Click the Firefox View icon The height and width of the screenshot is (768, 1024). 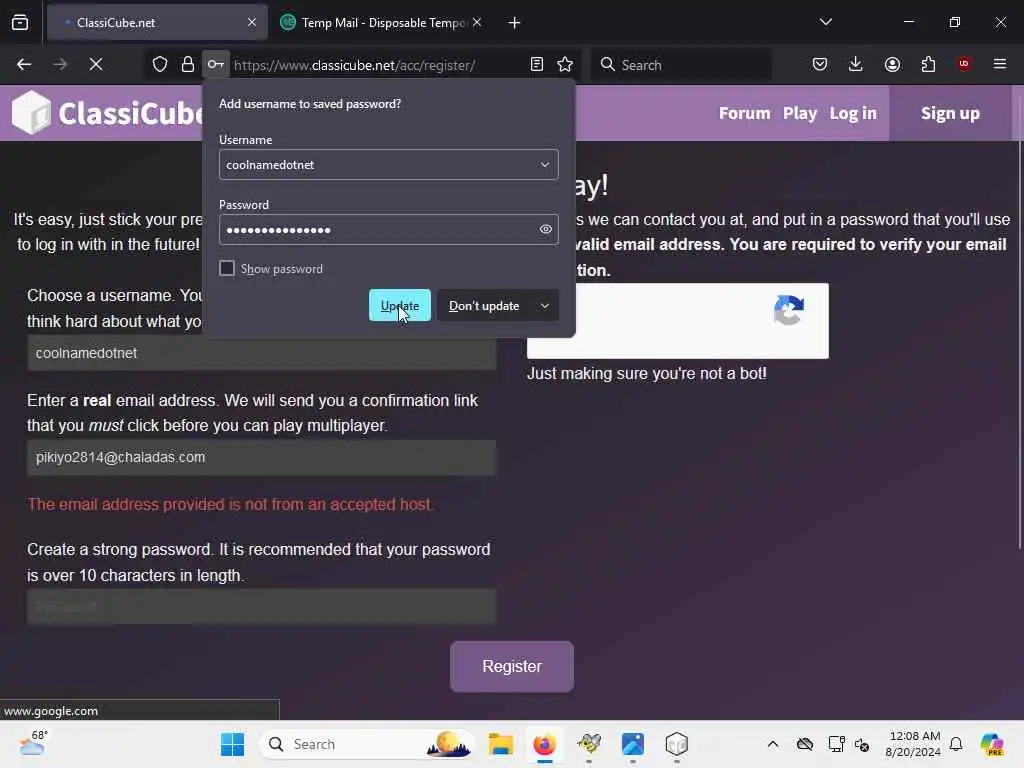pos(20,23)
